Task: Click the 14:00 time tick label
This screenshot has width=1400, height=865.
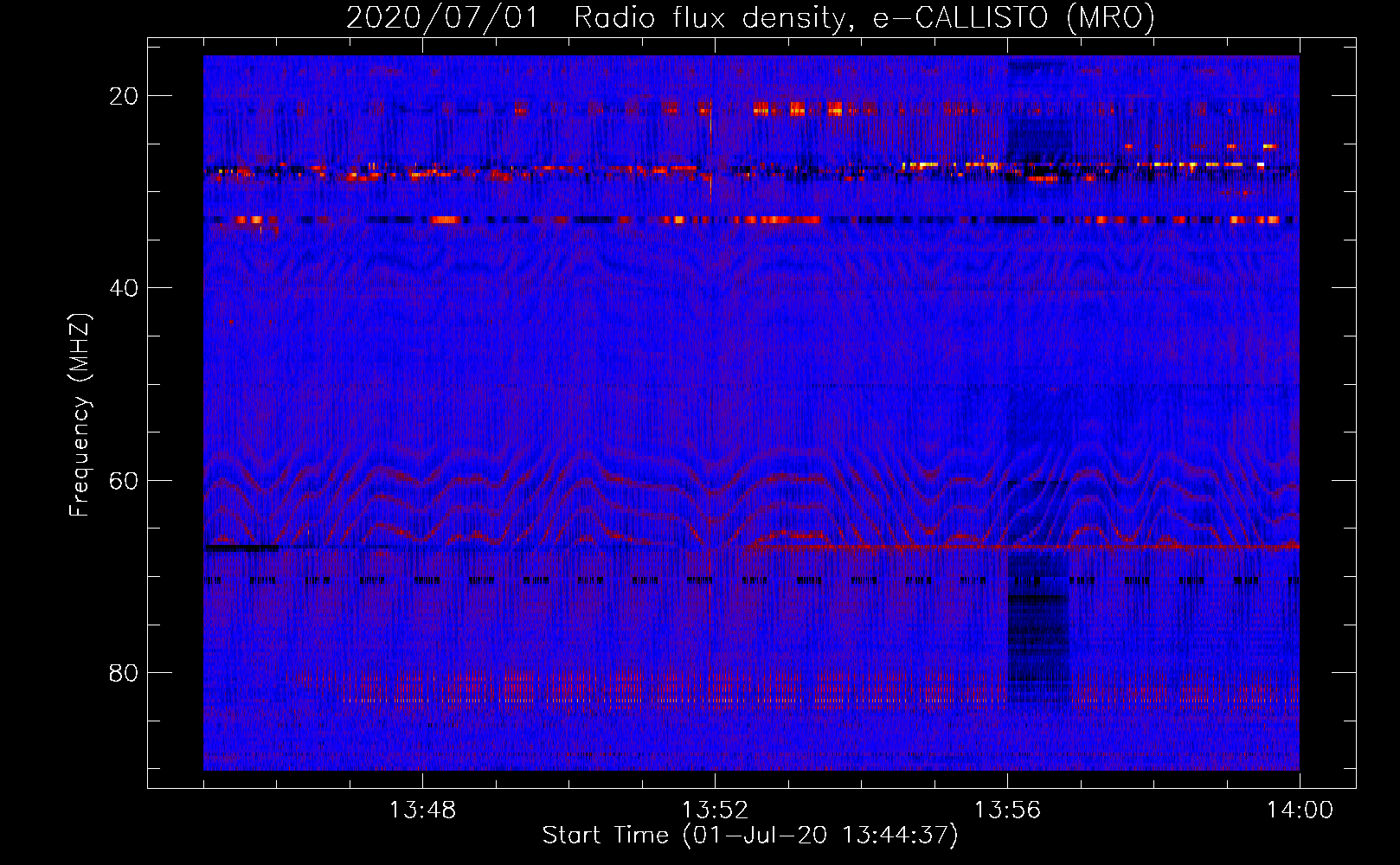Action: click(x=1300, y=811)
